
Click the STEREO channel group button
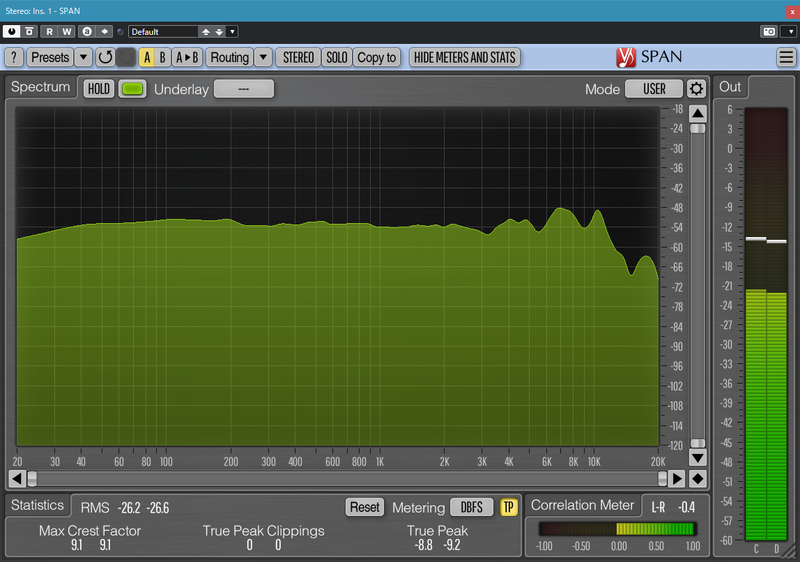(298, 57)
